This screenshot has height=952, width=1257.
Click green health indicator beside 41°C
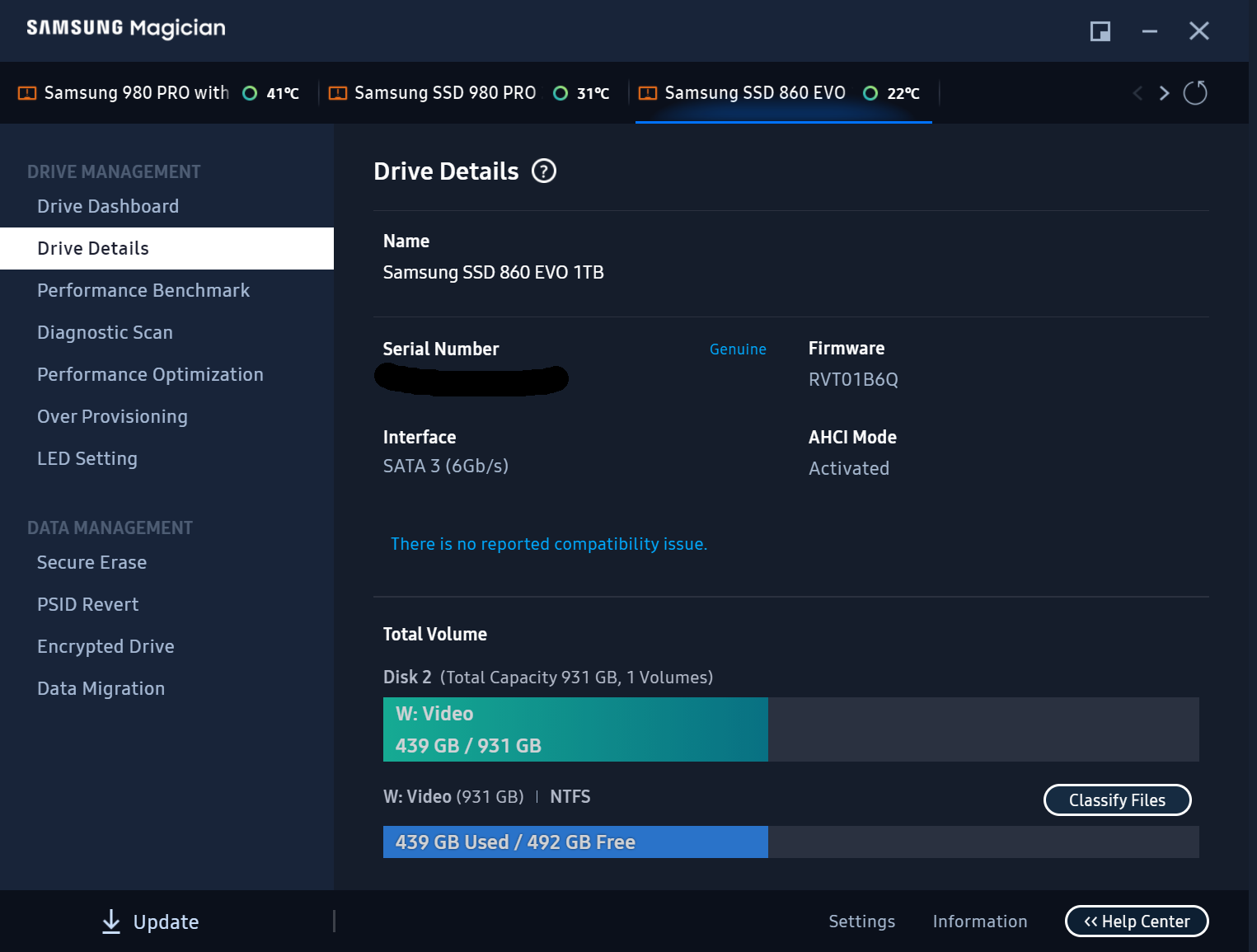coord(250,93)
